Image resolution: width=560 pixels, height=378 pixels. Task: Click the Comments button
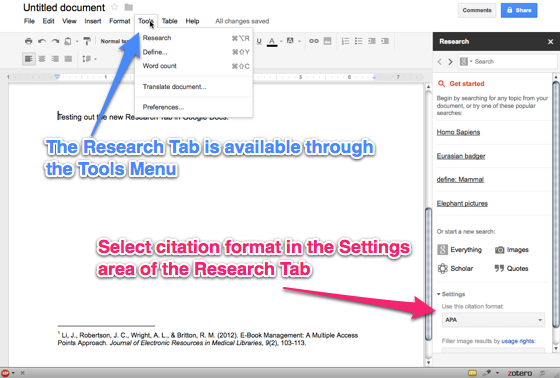click(x=477, y=10)
